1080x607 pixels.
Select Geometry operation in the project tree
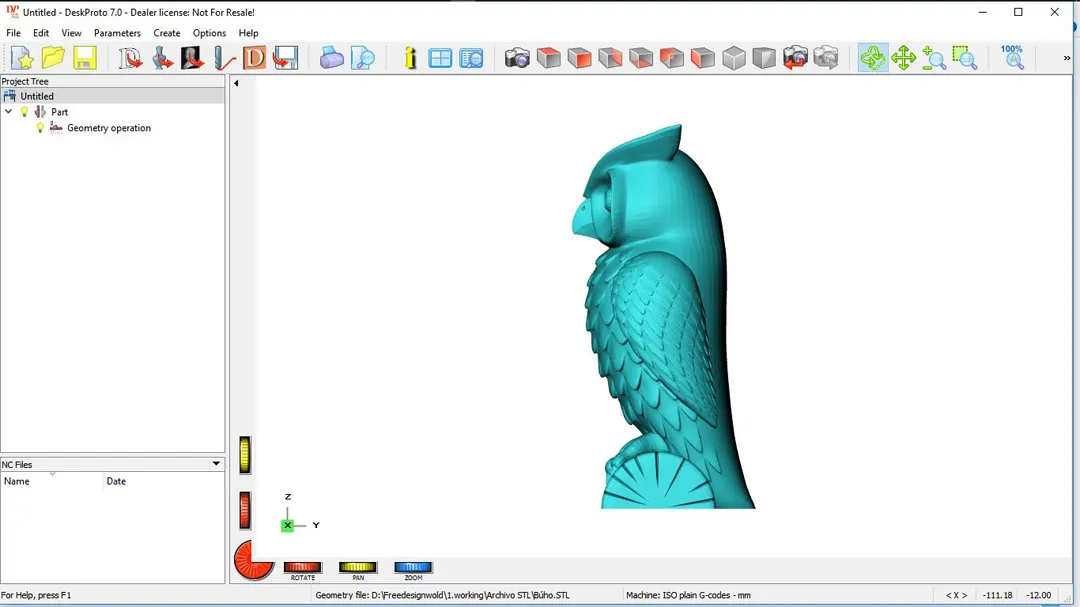(108, 128)
